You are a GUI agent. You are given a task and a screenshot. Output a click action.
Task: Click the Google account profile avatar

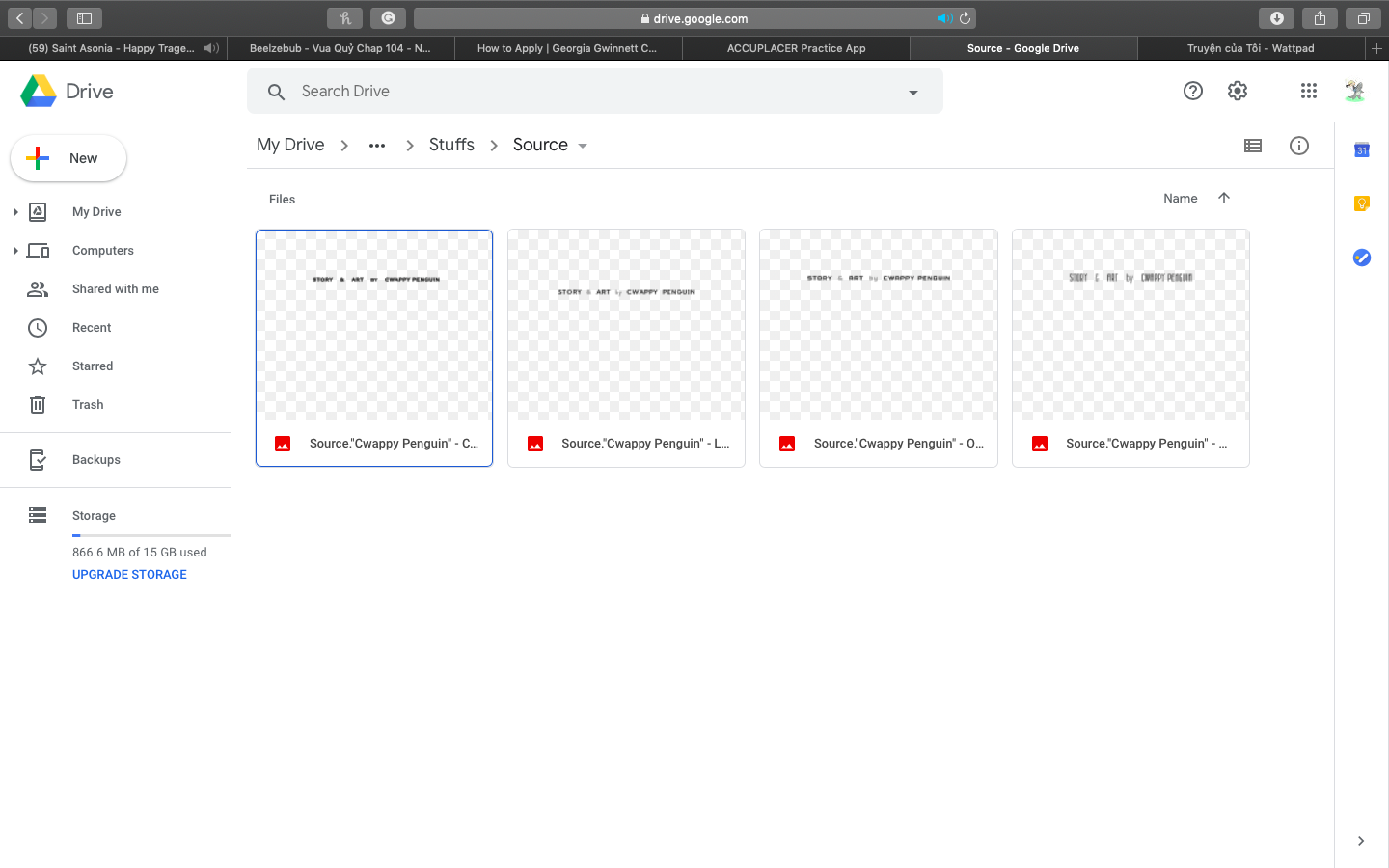(1354, 91)
